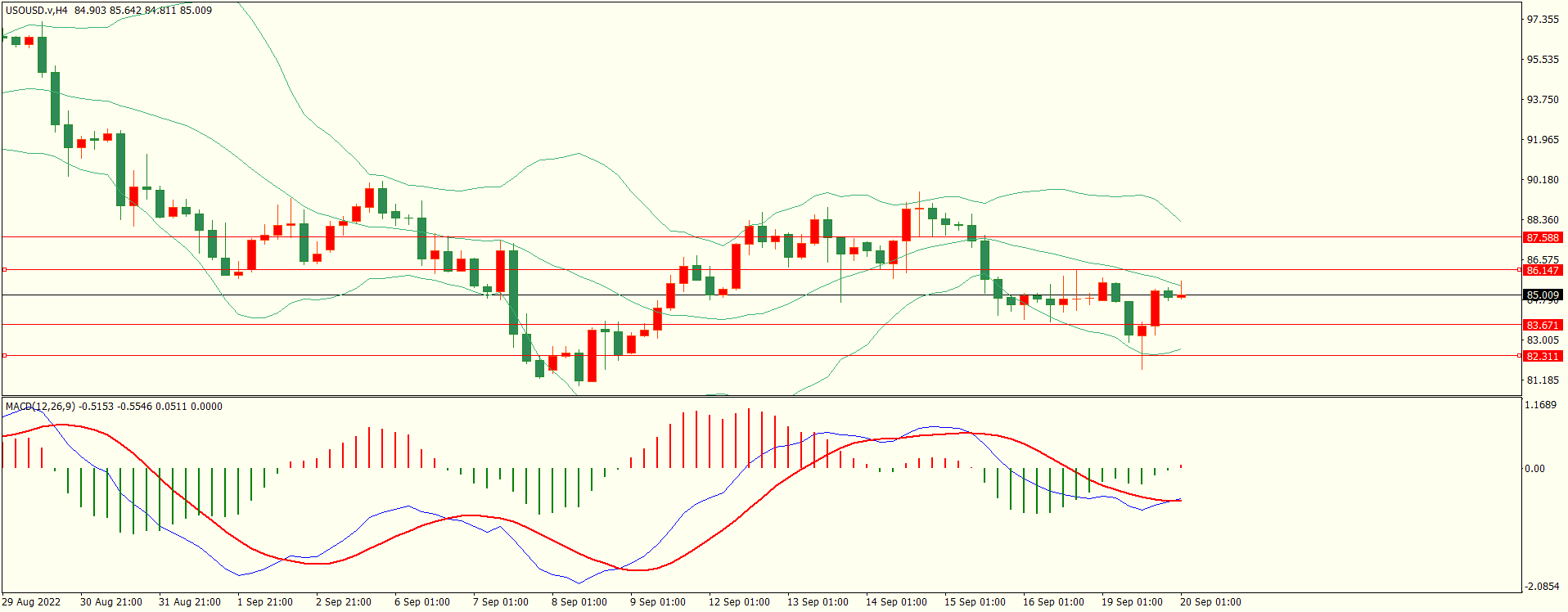Click the 87.588 red price label
The image size is (1568, 612).
click(1543, 237)
